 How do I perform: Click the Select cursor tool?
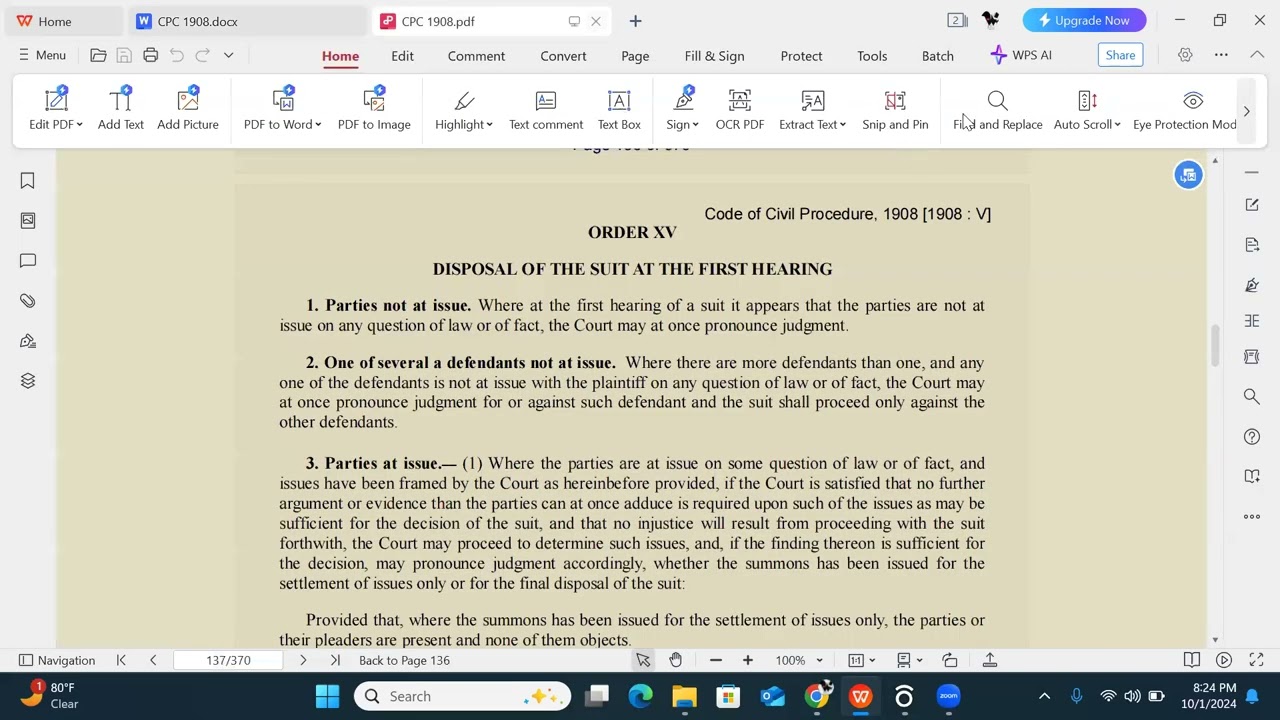point(643,660)
